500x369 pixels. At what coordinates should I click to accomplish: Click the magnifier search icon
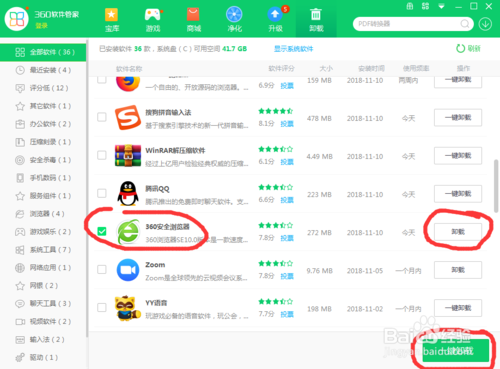465,24
